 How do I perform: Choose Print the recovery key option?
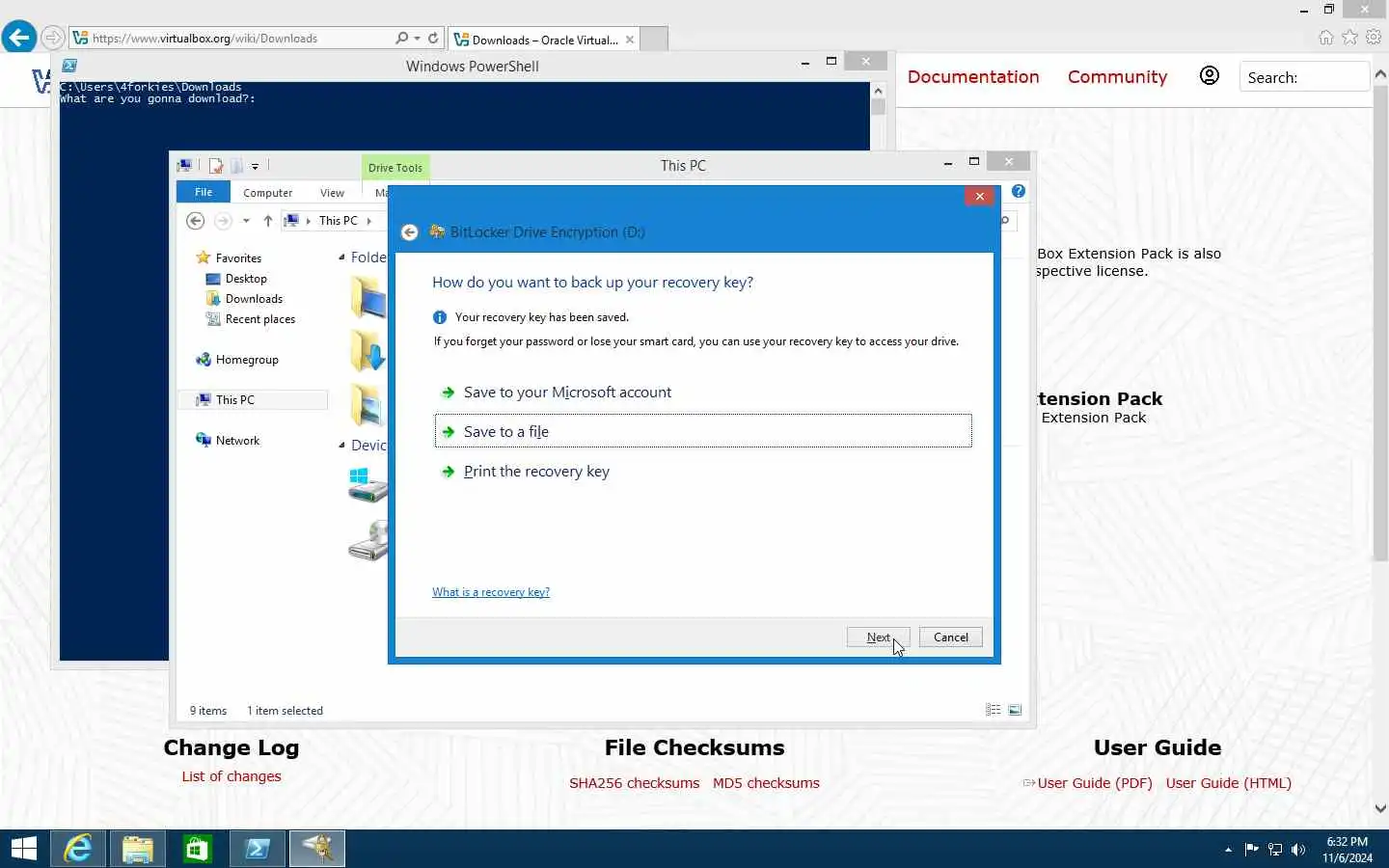(703, 472)
